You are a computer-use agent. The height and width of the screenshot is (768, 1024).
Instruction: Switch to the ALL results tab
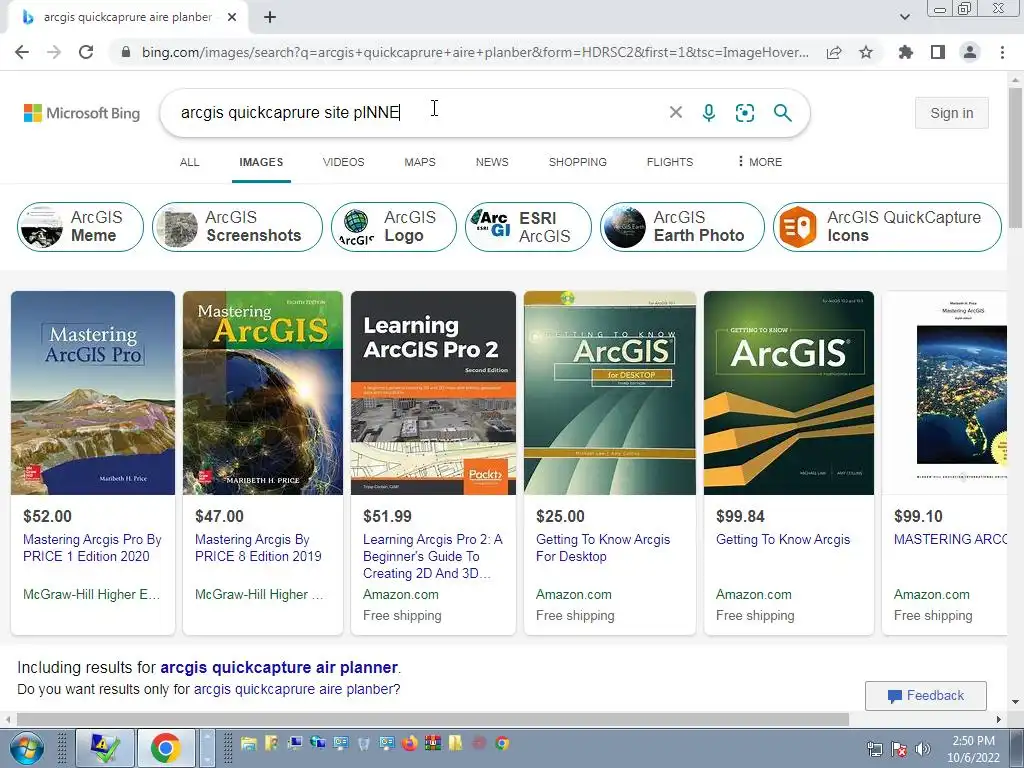[x=189, y=162]
